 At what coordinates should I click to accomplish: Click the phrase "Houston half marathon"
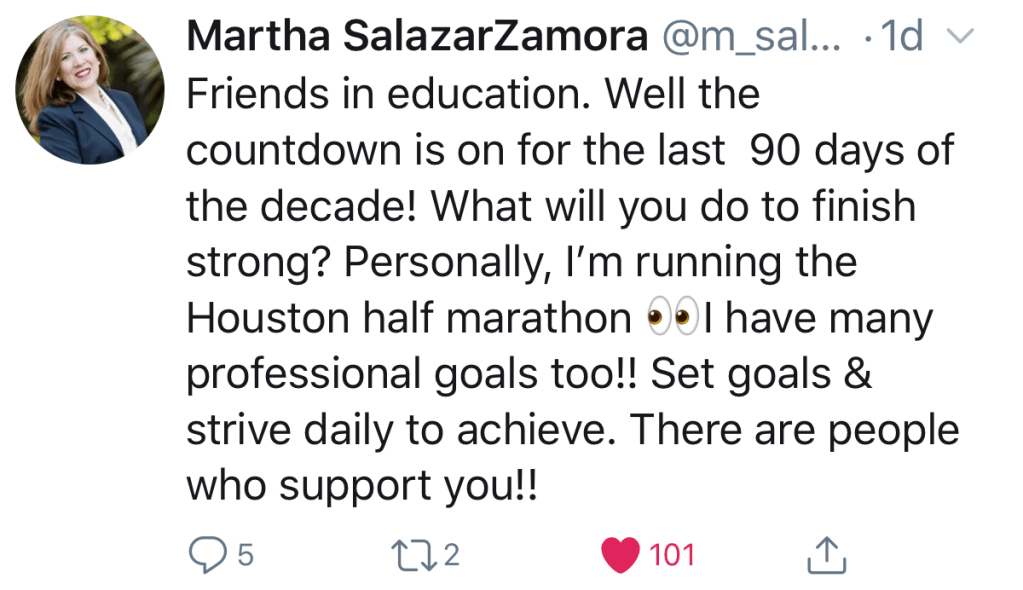(x=409, y=319)
